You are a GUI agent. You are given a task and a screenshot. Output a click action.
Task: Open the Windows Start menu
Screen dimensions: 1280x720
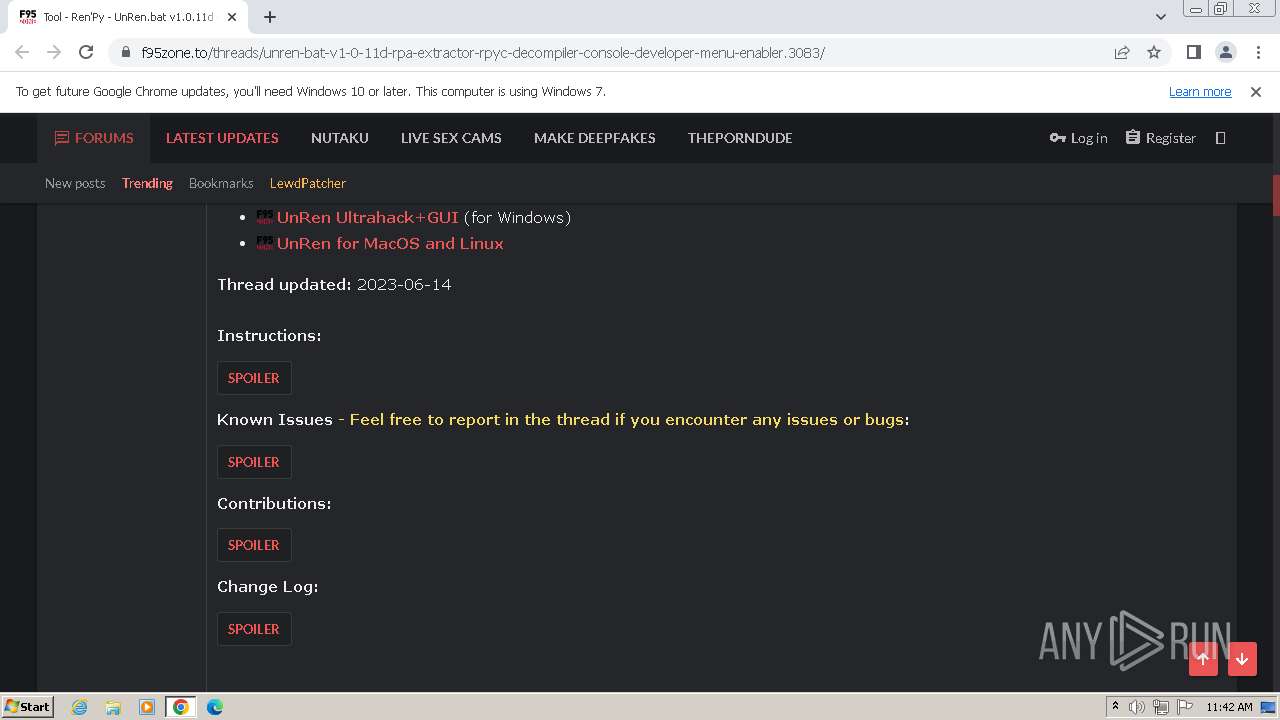tap(27, 706)
